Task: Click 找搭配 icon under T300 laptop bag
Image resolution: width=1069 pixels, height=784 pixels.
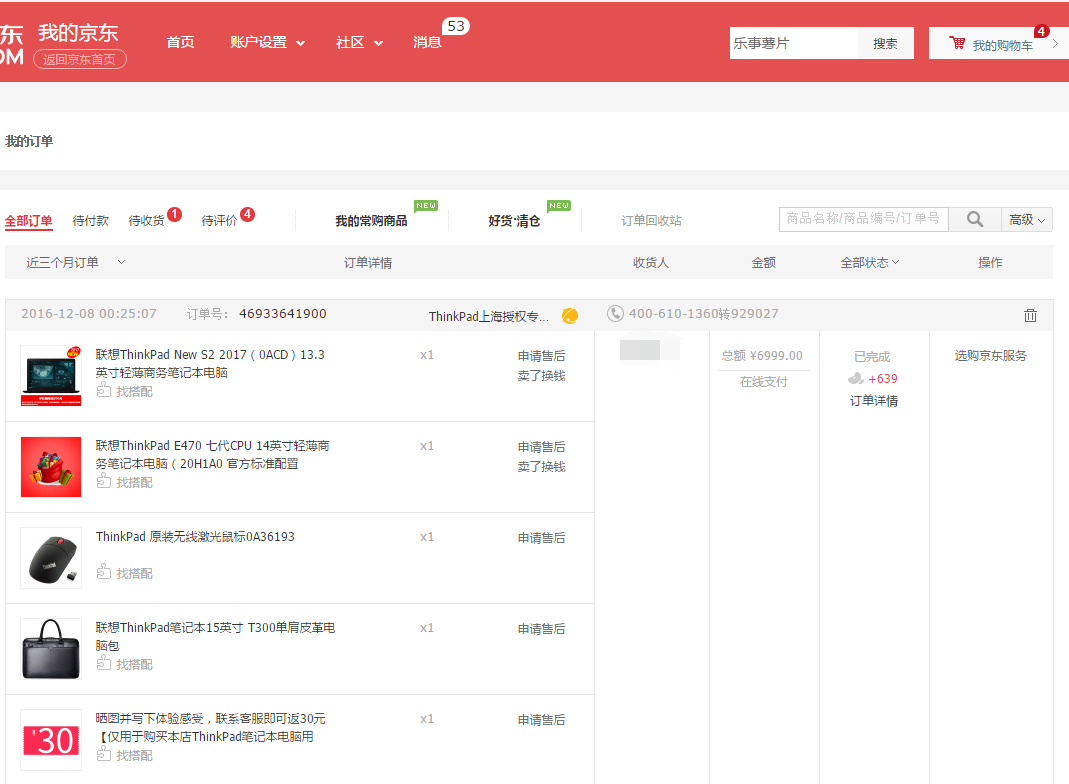Action: [x=104, y=663]
